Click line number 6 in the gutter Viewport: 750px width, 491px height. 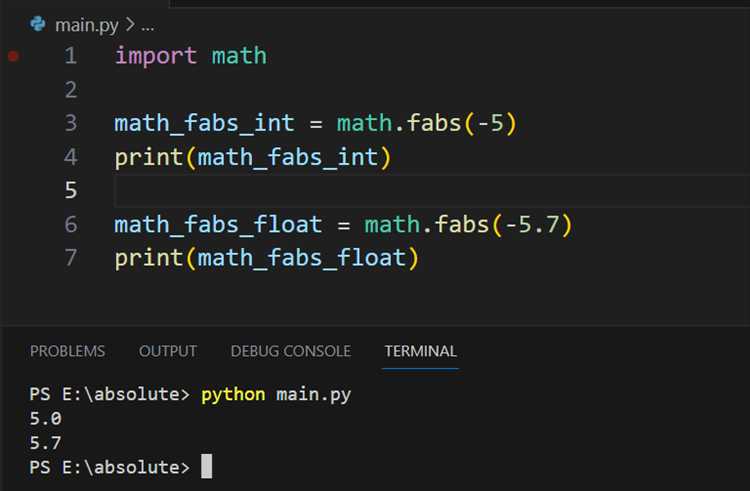[x=70, y=224]
